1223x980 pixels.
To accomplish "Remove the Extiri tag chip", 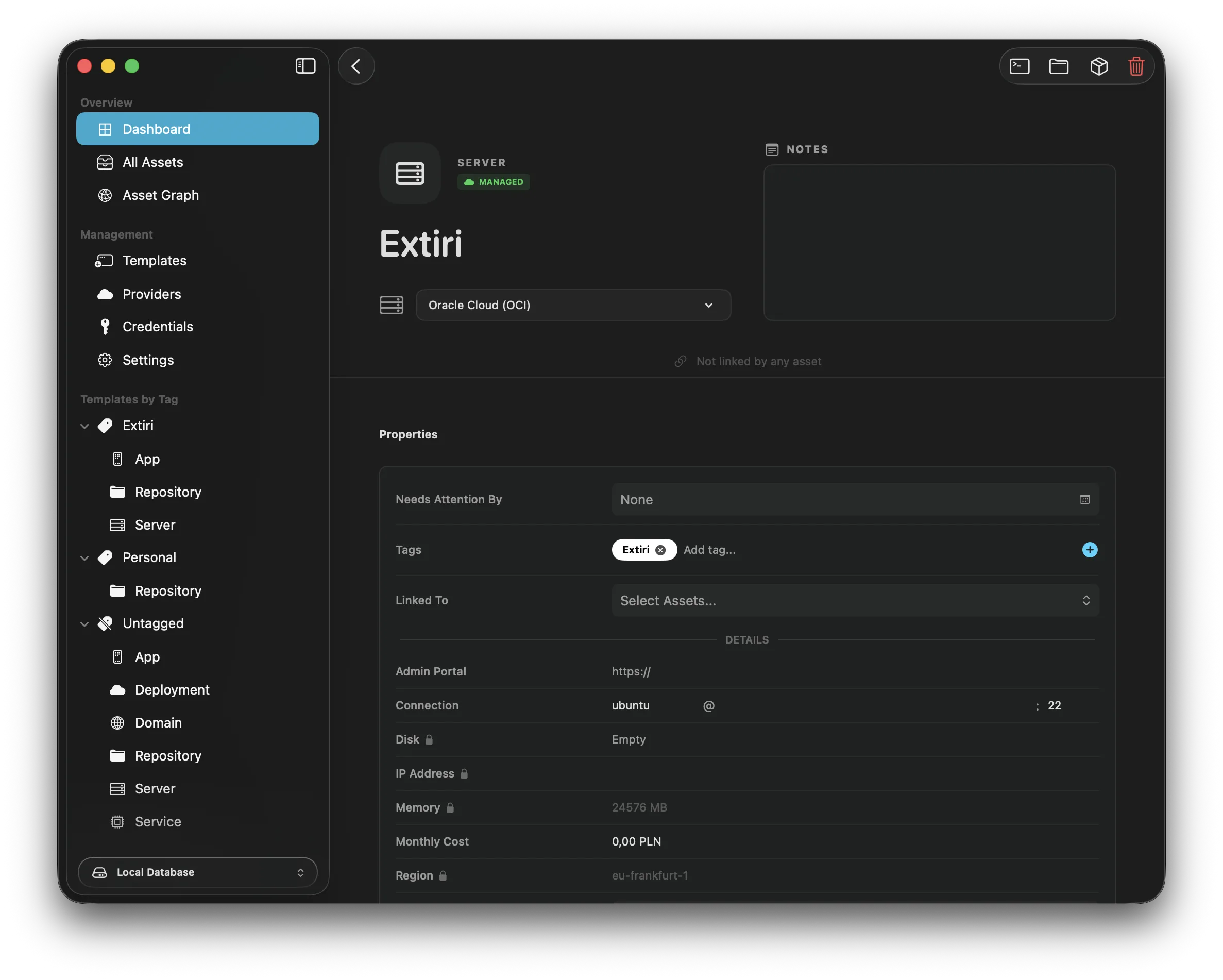I will click(x=660, y=550).
